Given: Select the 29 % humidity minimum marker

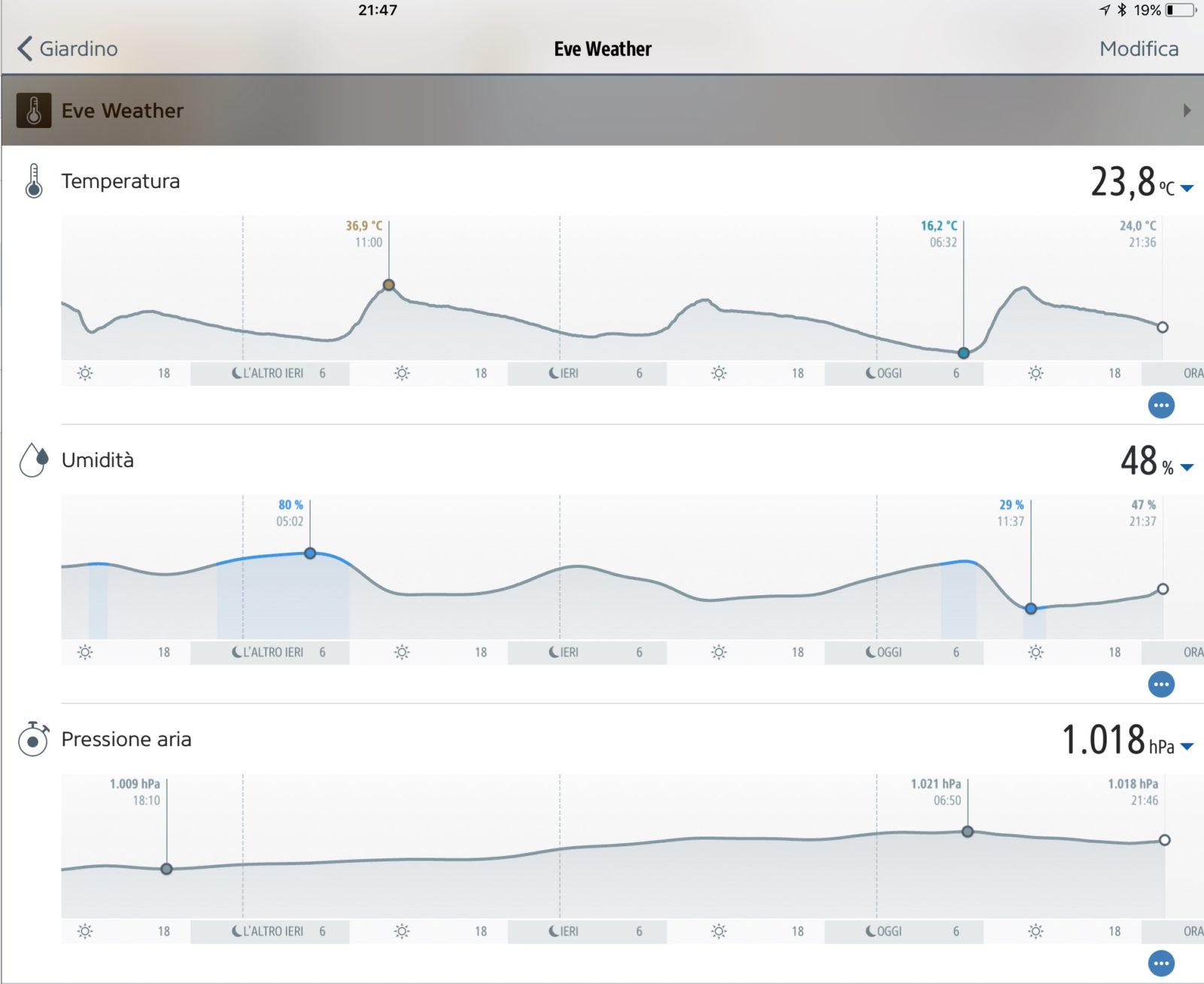Looking at the screenshot, I should click(x=1031, y=609).
